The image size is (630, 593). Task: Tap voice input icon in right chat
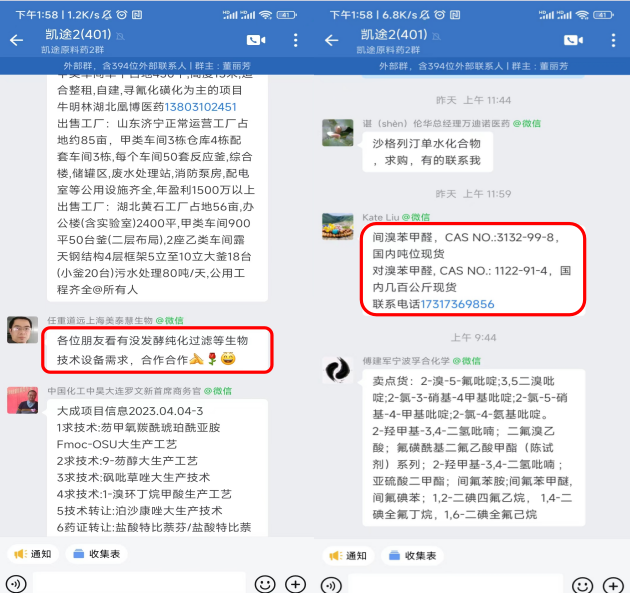pyautogui.click(x=331, y=585)
